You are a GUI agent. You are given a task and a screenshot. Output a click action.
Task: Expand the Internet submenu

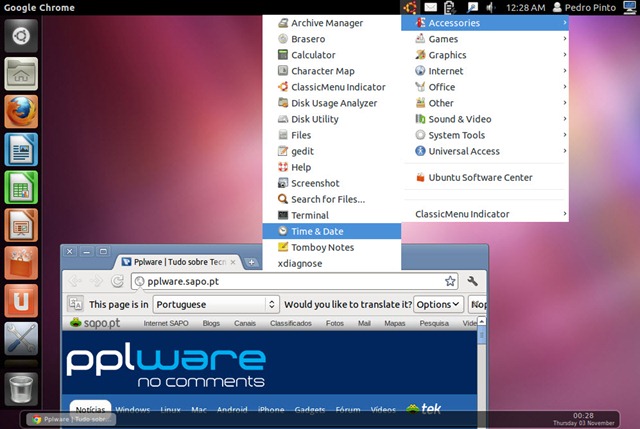coord(485,71)
